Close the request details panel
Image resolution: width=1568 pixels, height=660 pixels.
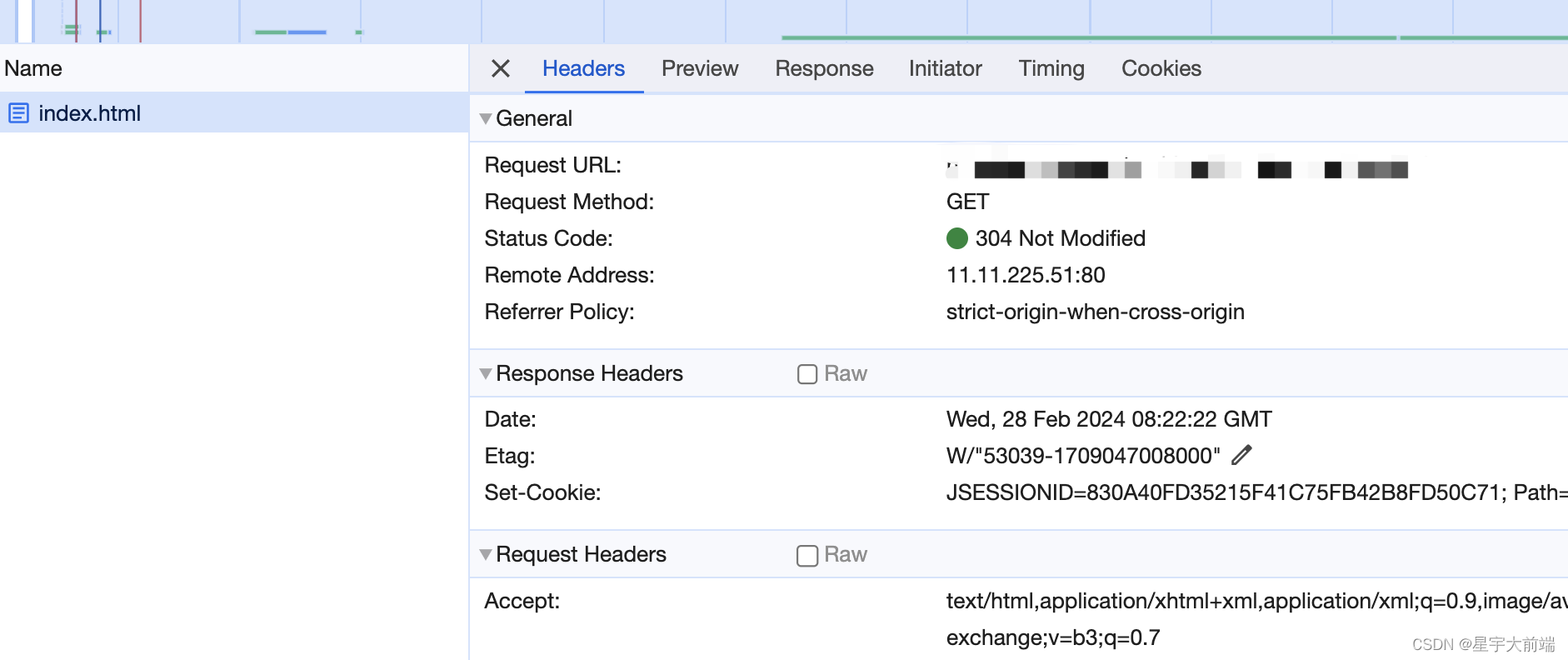(x=501, y=68)
